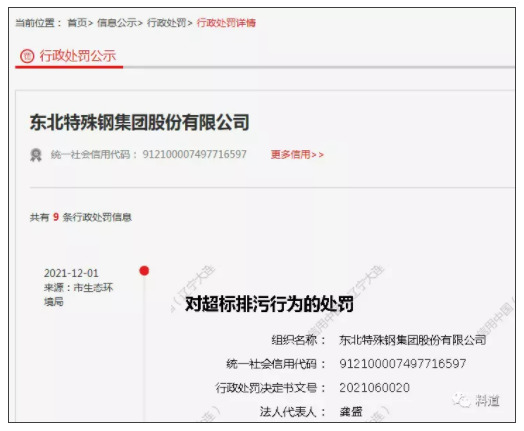The image size is (524, 431).
Task: Click the date 2021-12-01 entry
Action: coord(71,273)
